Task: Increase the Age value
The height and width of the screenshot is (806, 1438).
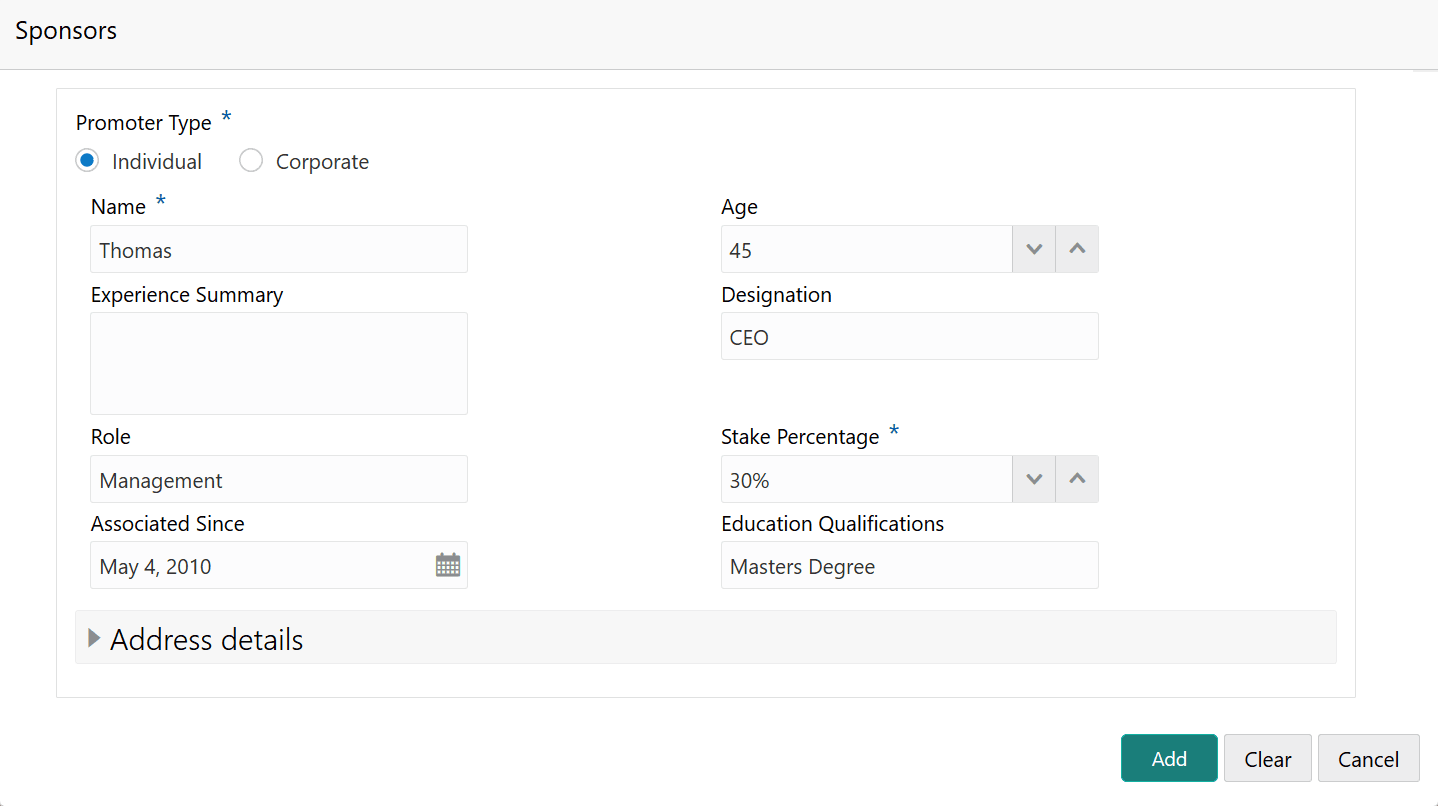Action: 1077,250
